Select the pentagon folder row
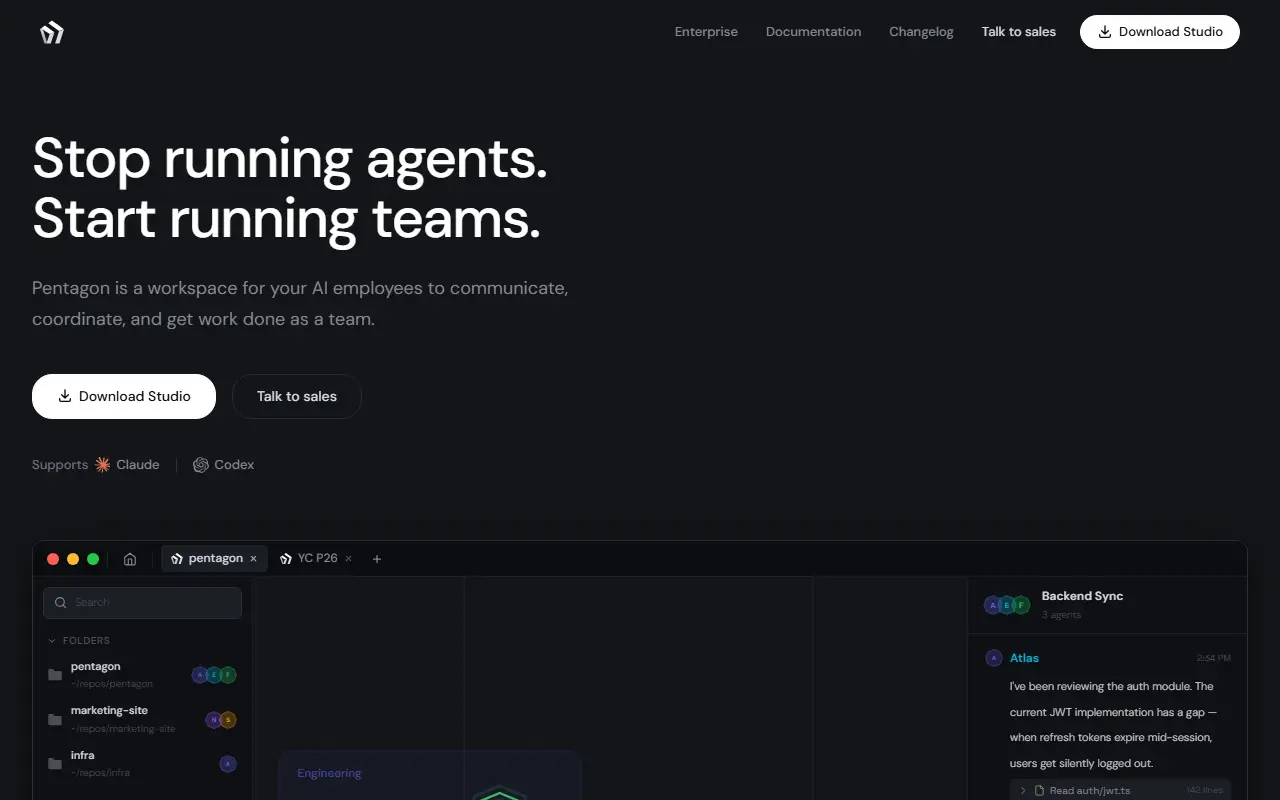This screenshot has height=800, width=1280. (x=142, y=674)
